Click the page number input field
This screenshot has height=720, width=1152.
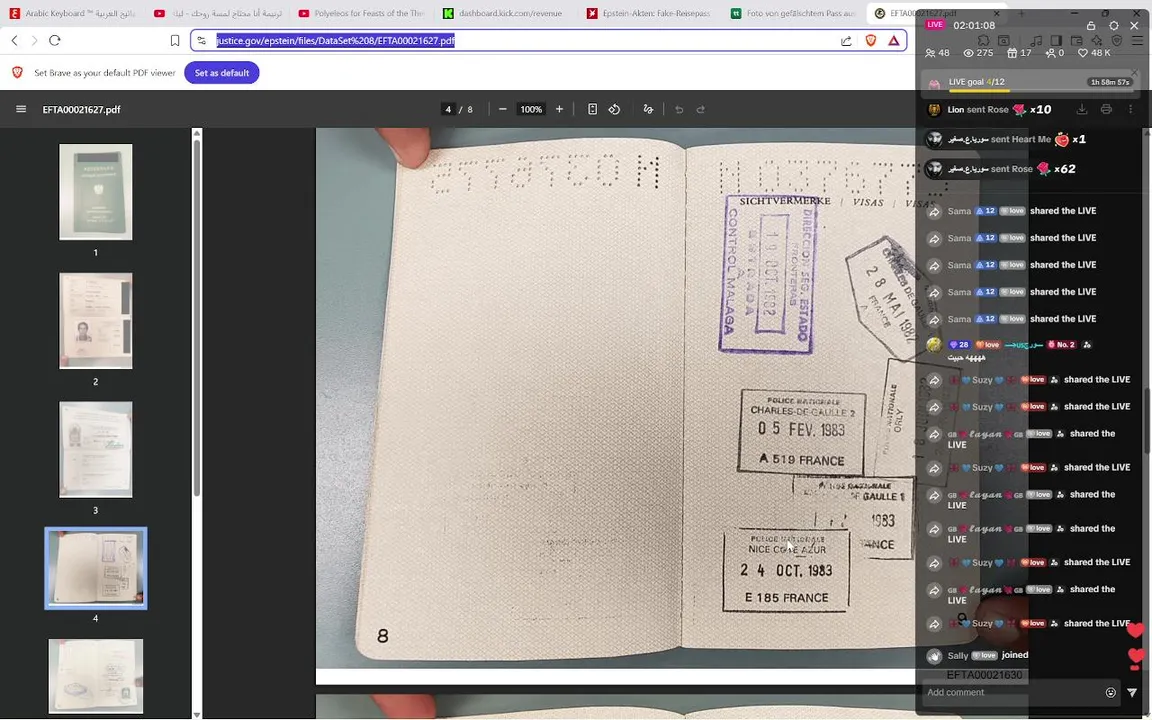point(447,109)
